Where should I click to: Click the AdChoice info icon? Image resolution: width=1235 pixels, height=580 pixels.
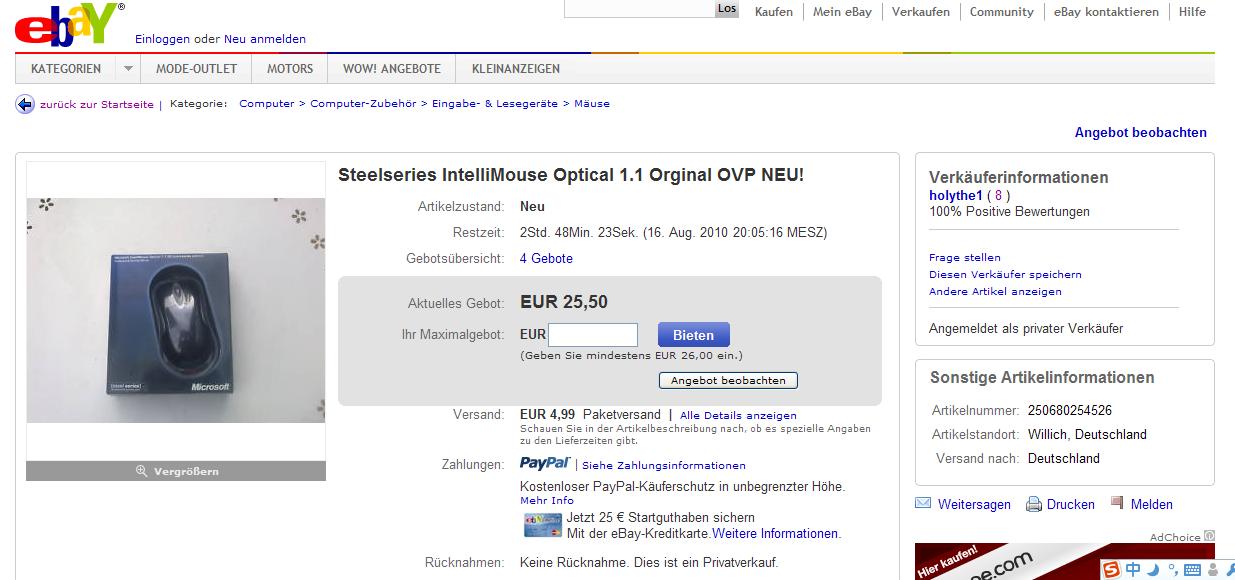pyautogui.click(x=1209, y=536)
